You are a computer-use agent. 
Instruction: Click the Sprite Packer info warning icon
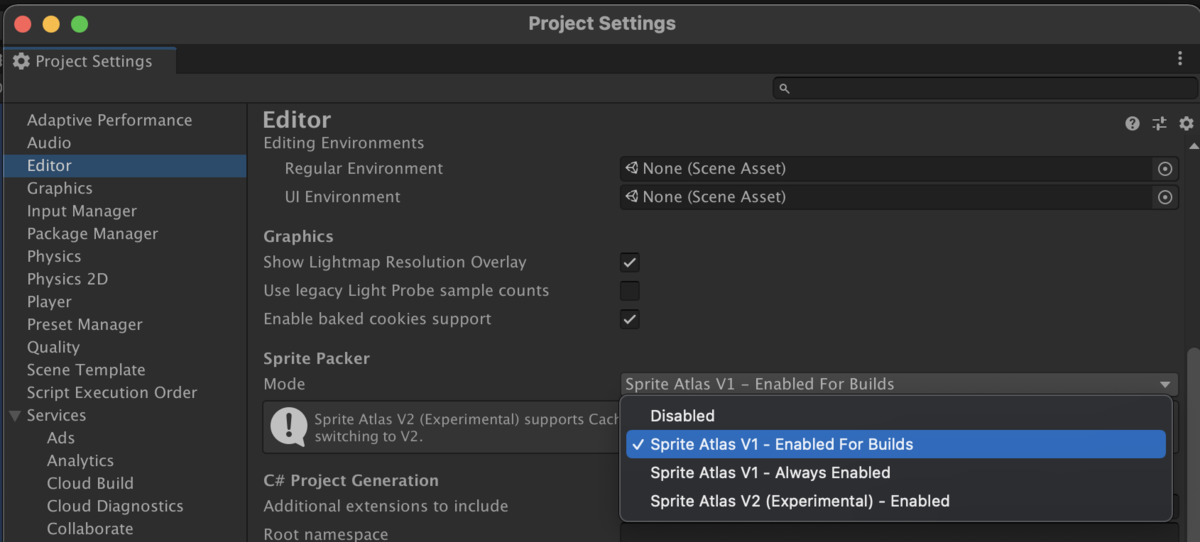[x=289, y=427]
